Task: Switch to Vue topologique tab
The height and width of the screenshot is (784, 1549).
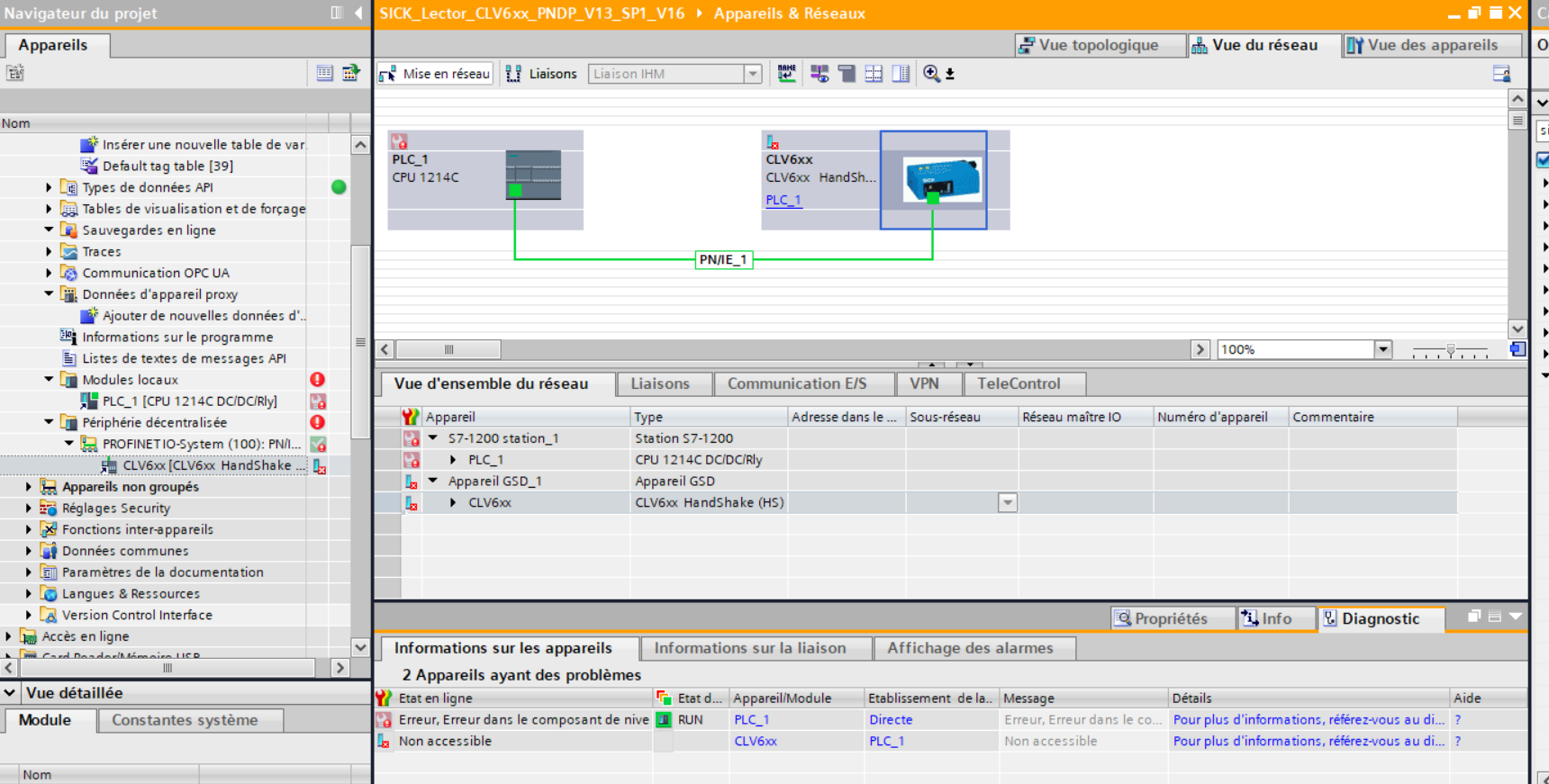Action: (x=1099, y=45)
